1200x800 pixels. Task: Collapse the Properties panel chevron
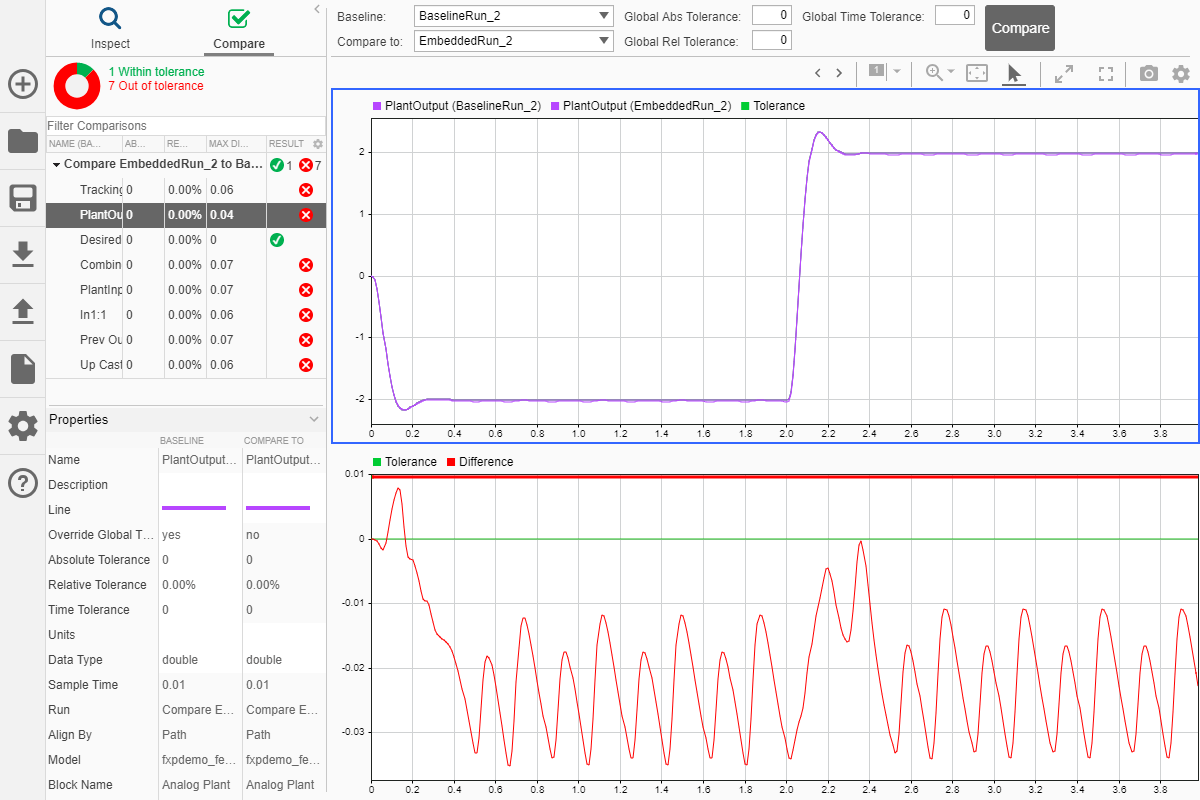[314, 419]
